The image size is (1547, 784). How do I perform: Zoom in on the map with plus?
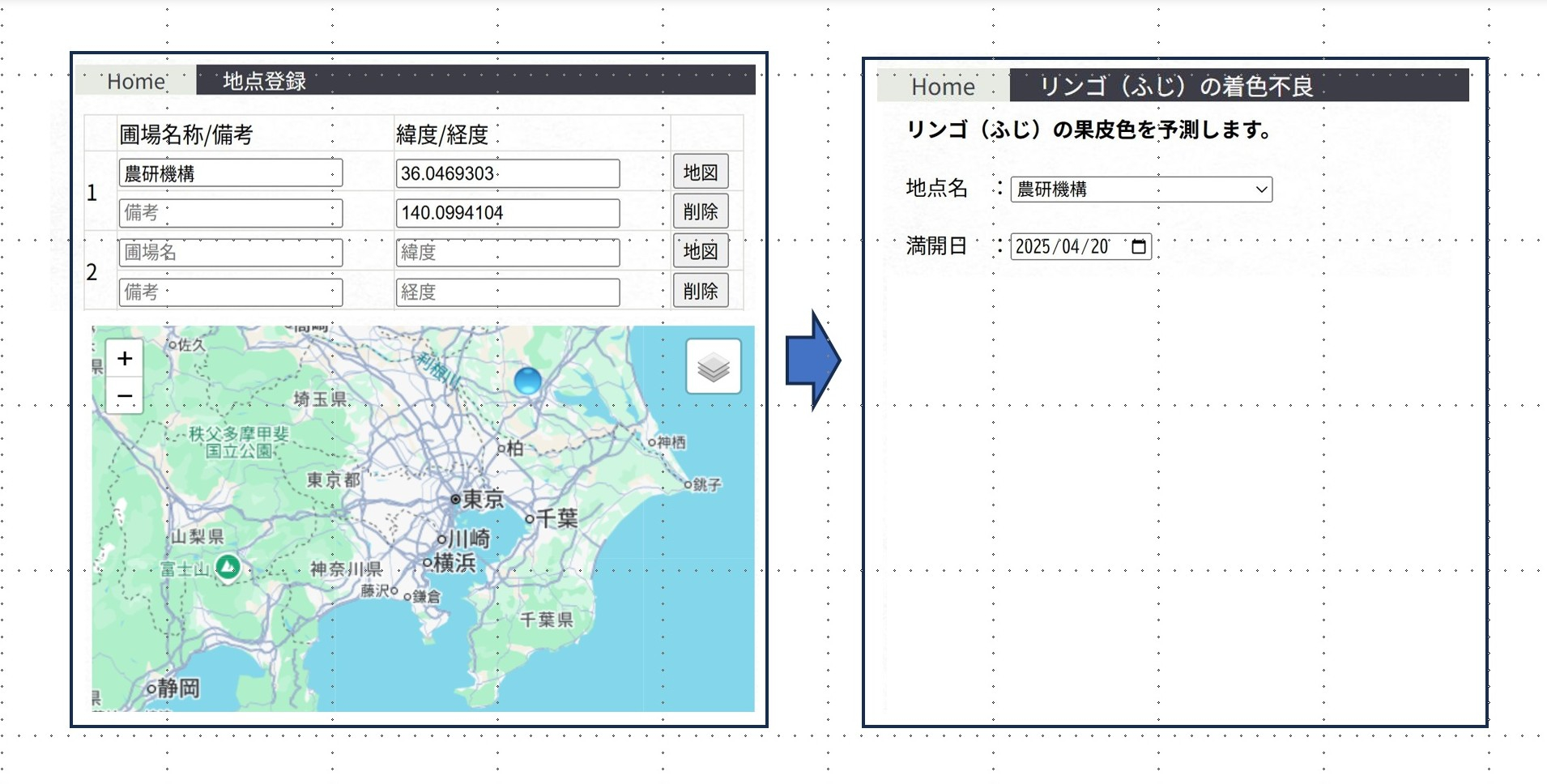coord(125,359)
